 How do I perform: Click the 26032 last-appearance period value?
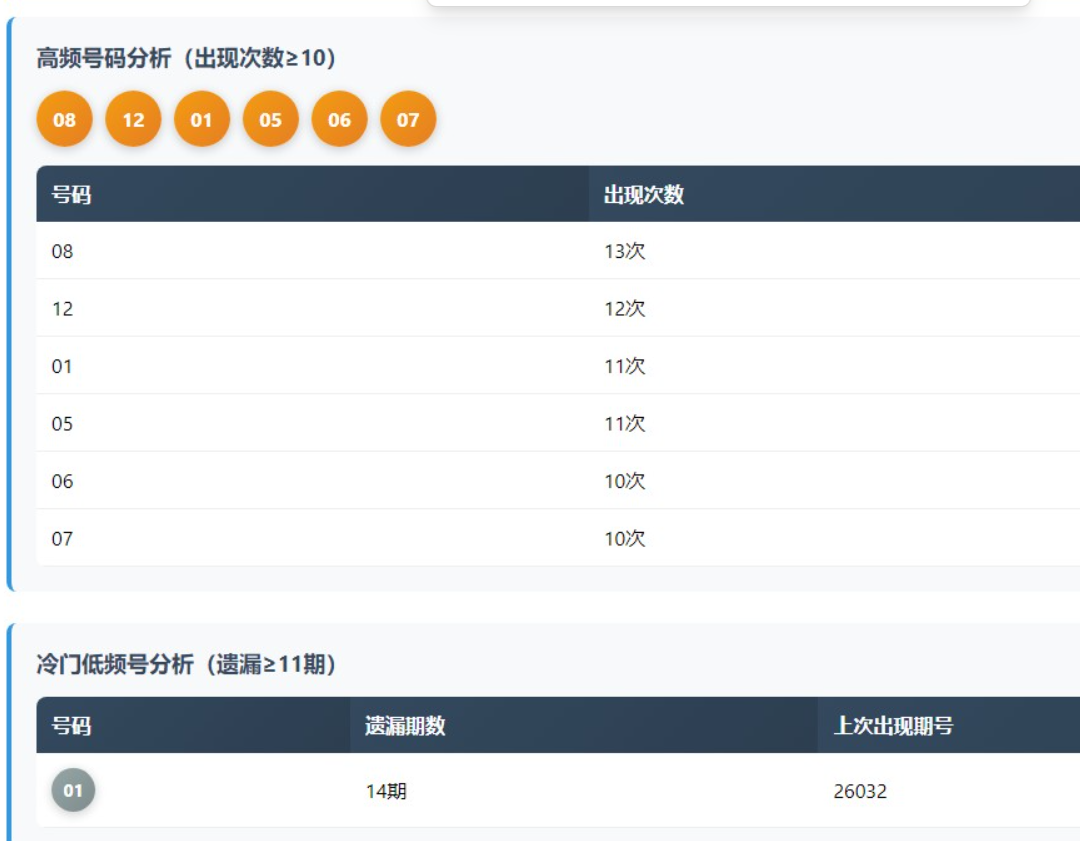click(860, 792)
